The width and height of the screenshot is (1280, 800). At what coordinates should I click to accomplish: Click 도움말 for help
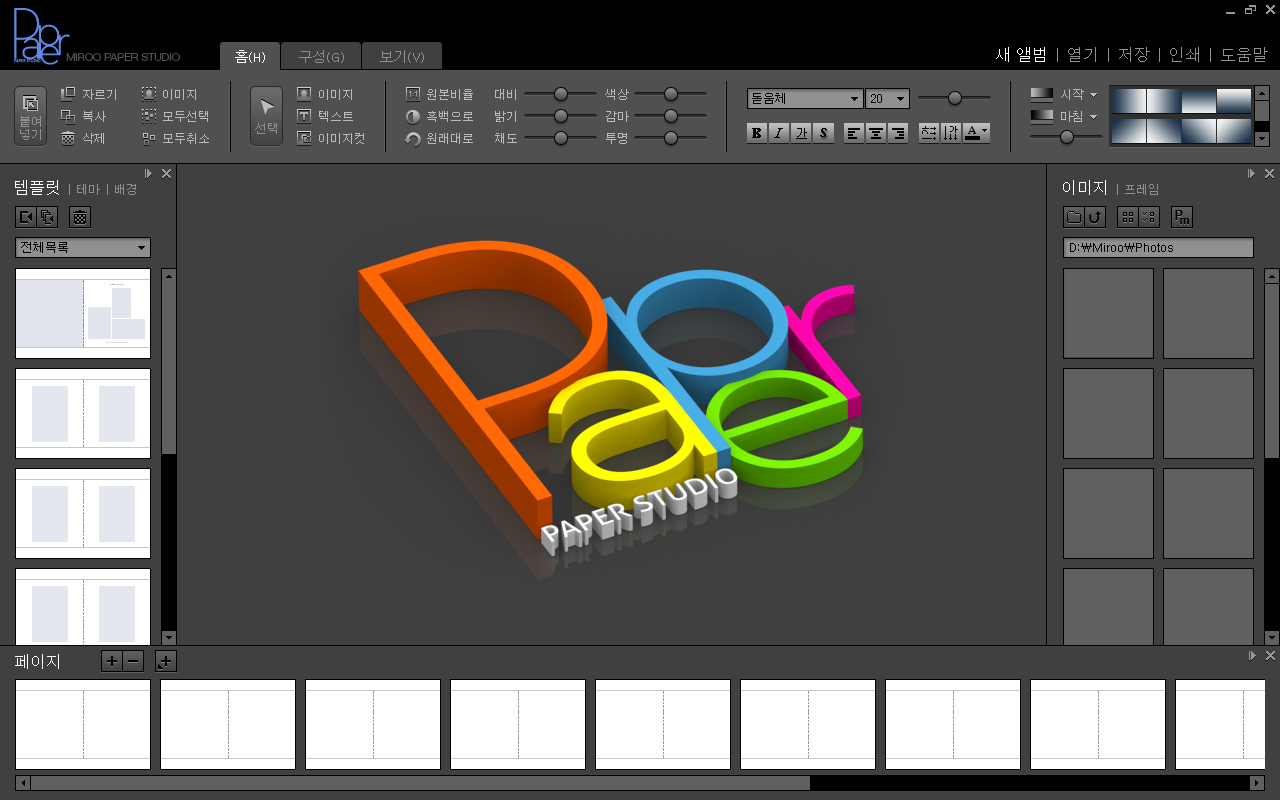click(1244, 55)
